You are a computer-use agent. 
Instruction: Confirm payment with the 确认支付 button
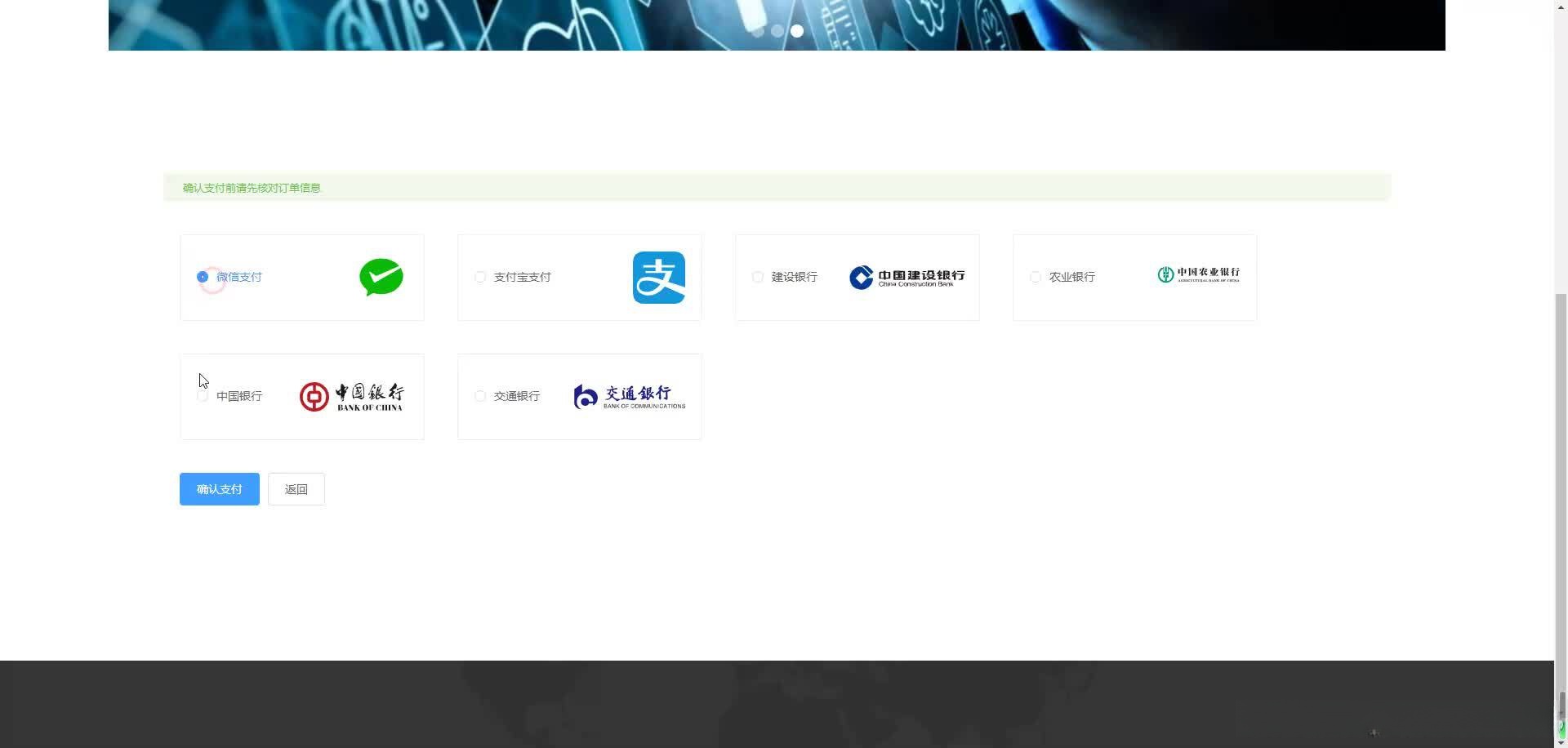pos(220,489)
